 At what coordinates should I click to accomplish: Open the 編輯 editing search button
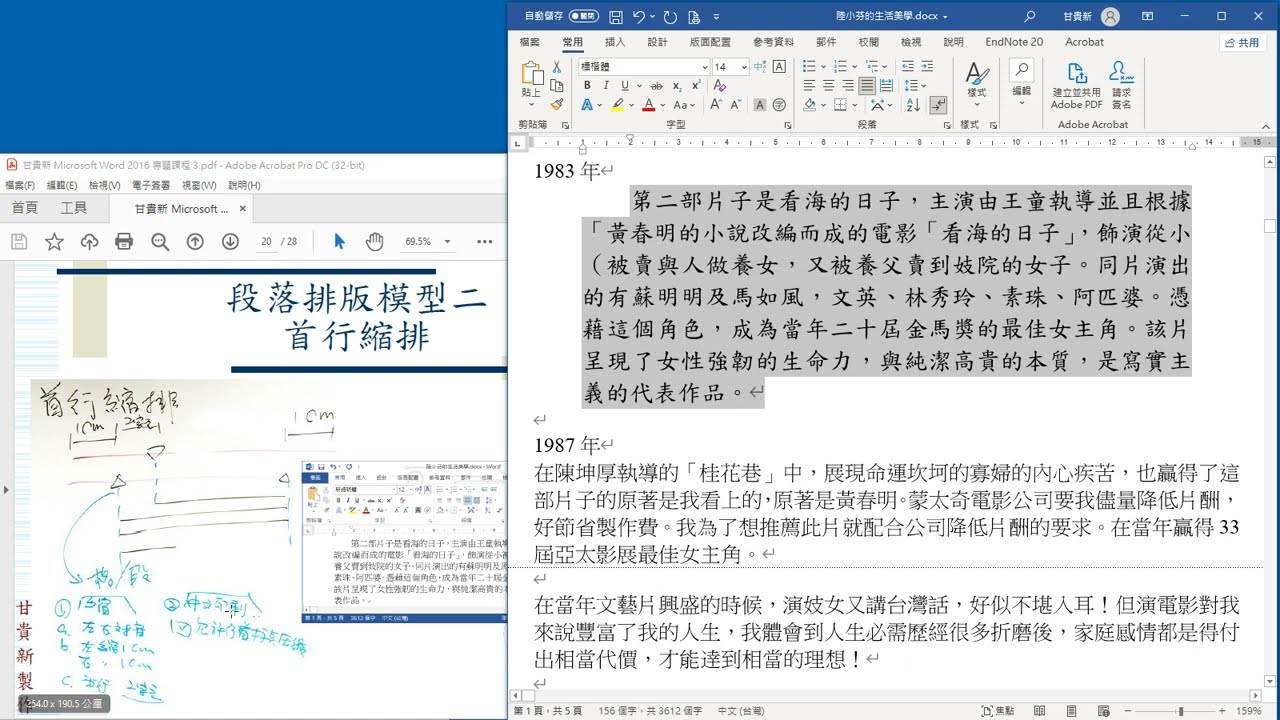[x=1021, y=80]
